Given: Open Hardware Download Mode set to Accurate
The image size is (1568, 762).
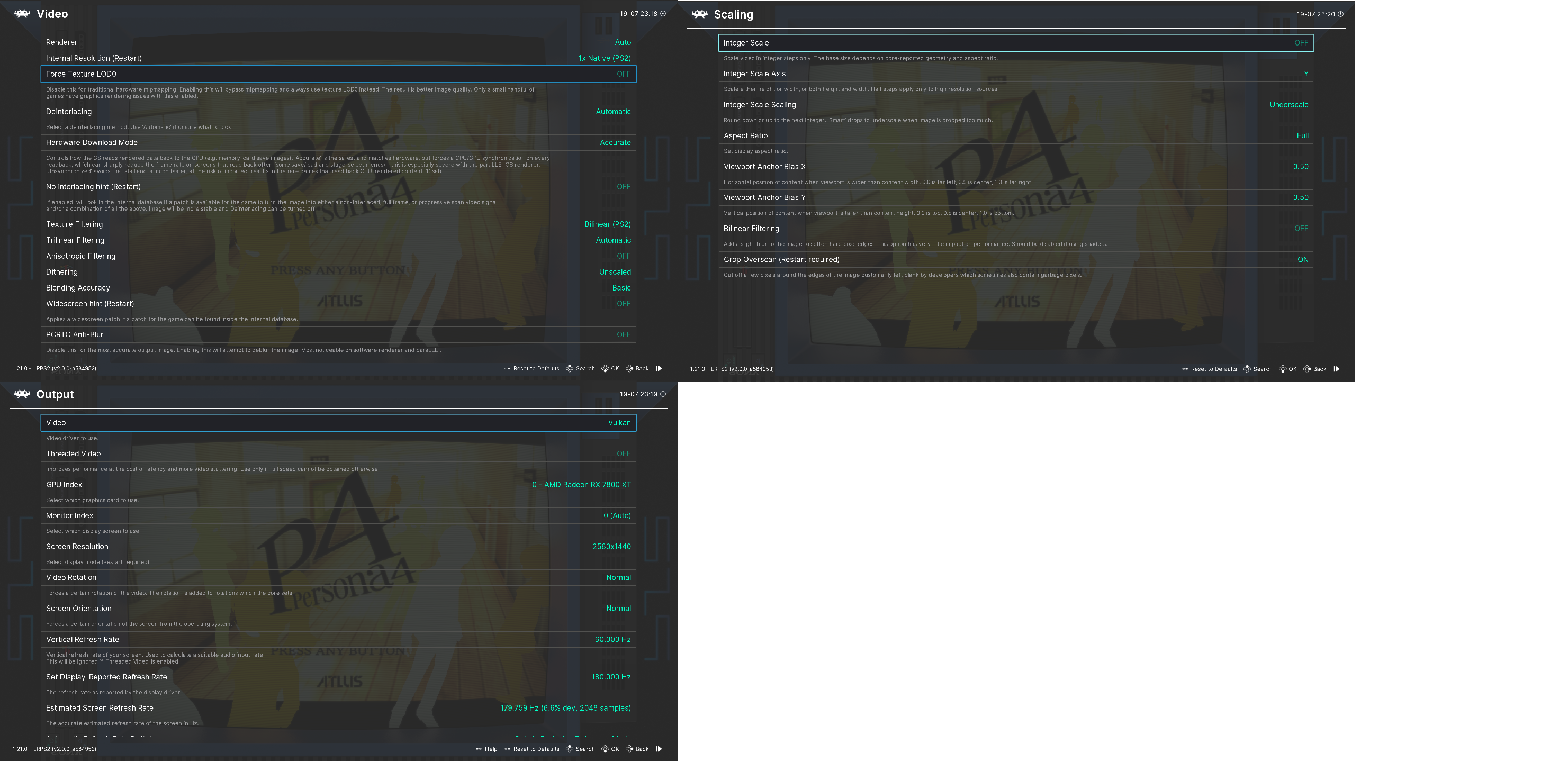Looking at the screenshot, I should point(338,143).
